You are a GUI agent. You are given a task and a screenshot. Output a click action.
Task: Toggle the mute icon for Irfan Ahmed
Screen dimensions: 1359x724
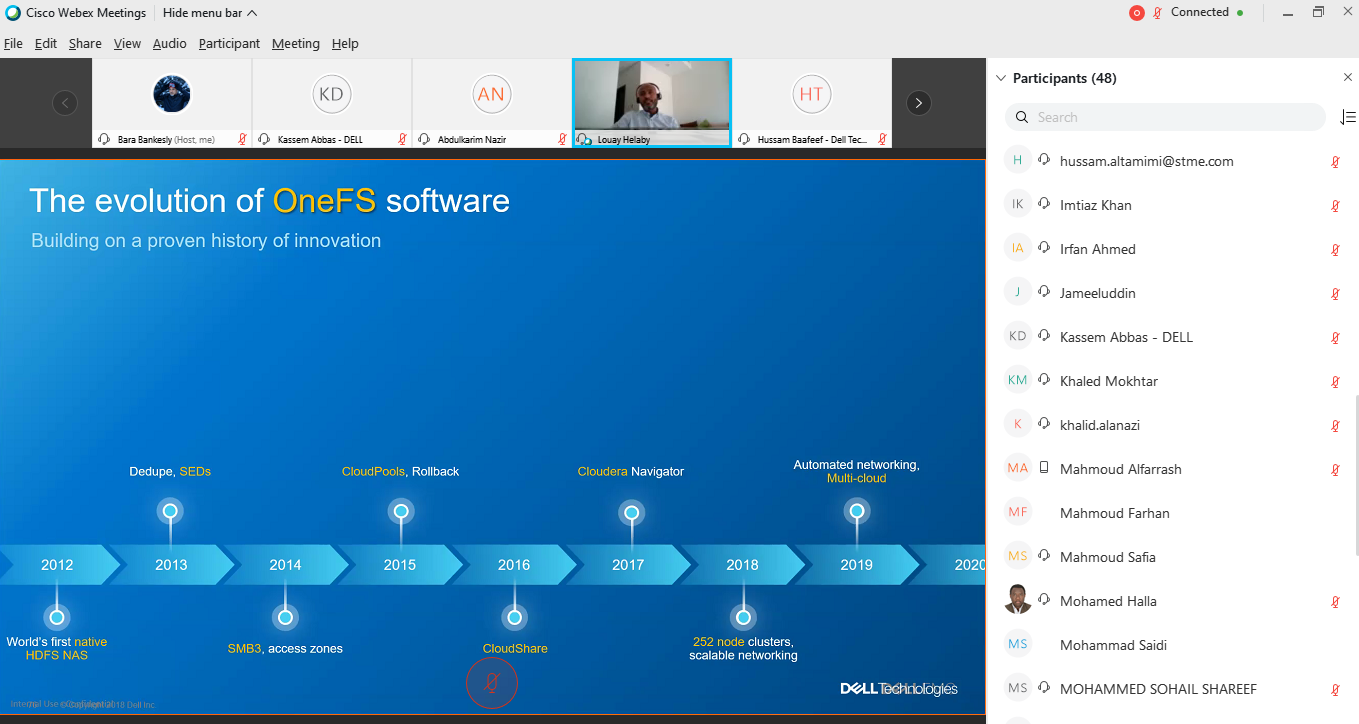coord(1335,249)
